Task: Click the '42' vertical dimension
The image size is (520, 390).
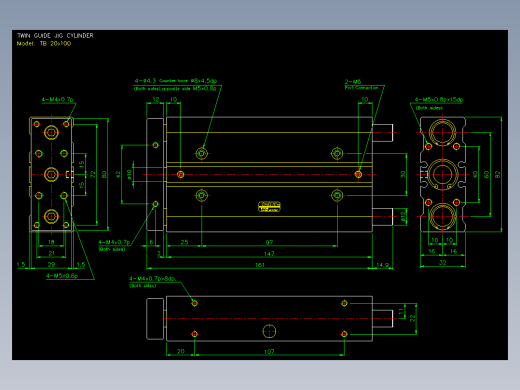Action: (118, 174)
